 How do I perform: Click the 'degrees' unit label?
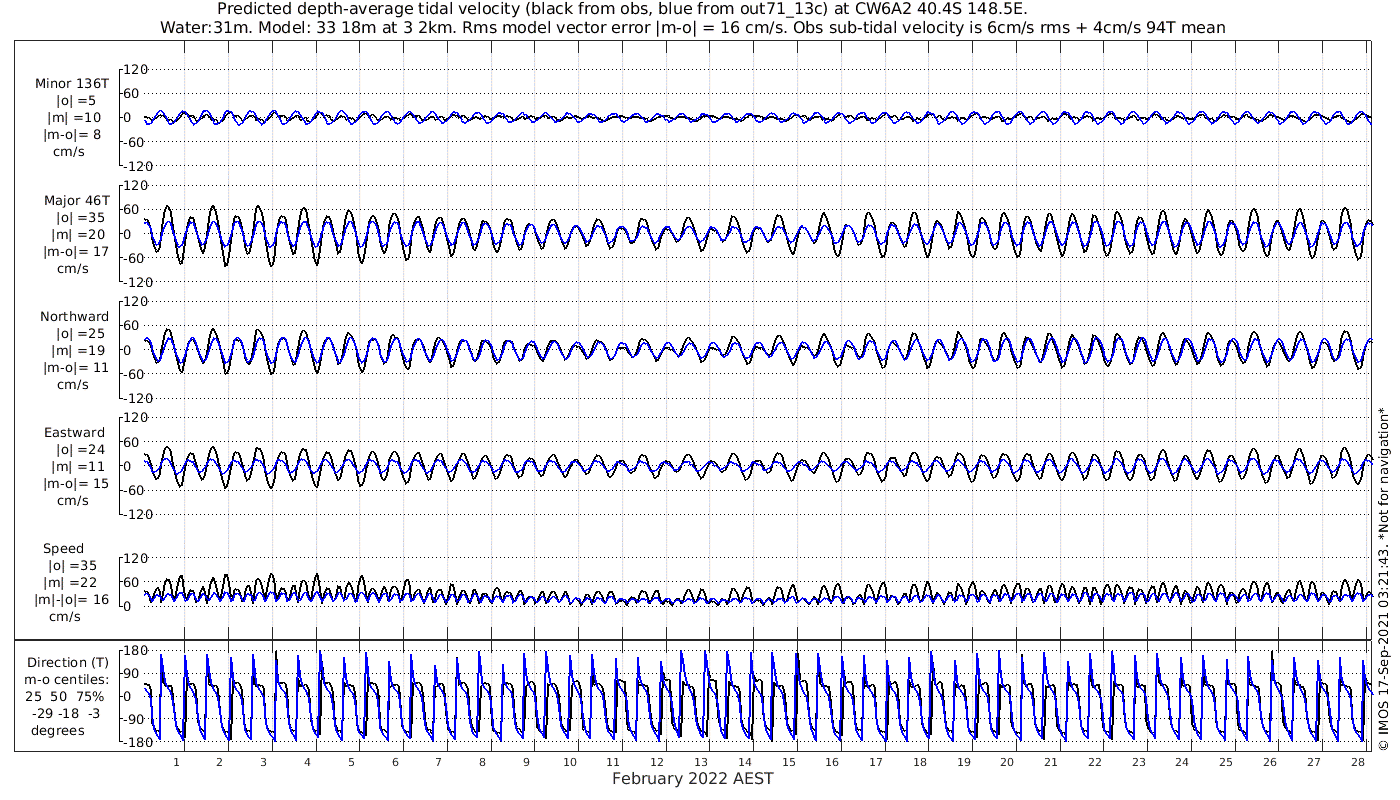pos(58,730)
